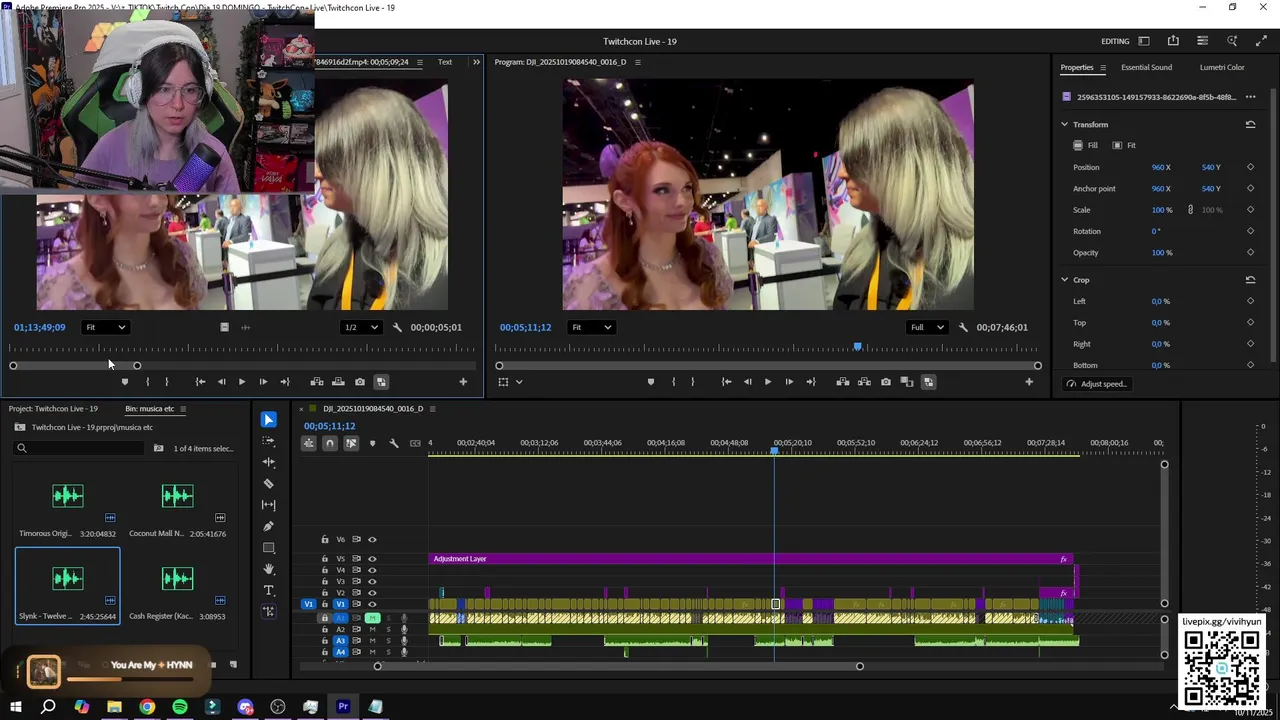The height and width of the screenshot is (720, 1280).
Task: Select the Coconut Mall audio clip thumbnail
Action: point(177,496)
